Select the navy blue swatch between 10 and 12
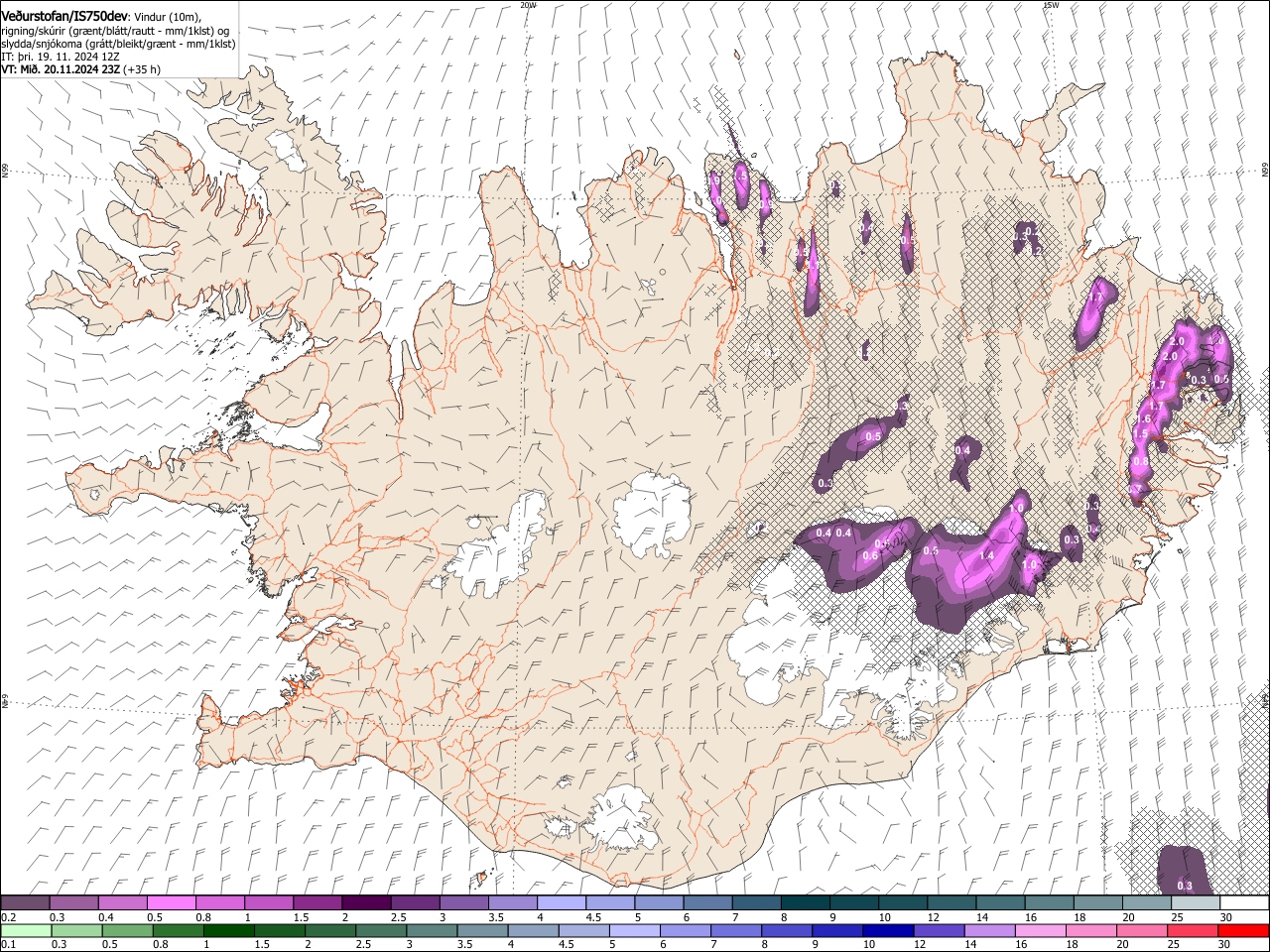Image resolution: width=1270 pixels, height=952 pixels. click(x=887, y=930)
